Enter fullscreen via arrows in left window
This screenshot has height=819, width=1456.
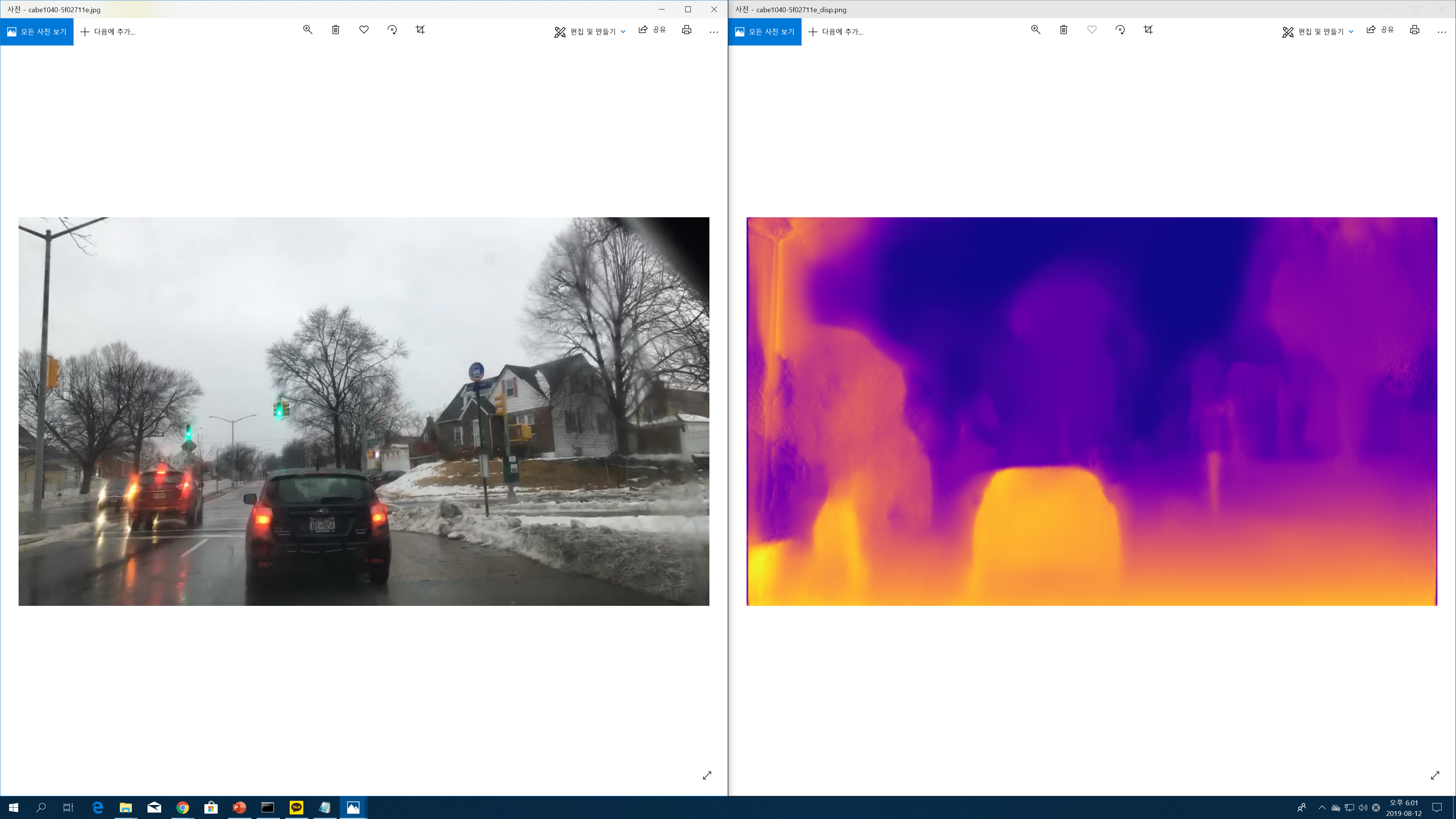pyautogui.click(x=706, y=775)
